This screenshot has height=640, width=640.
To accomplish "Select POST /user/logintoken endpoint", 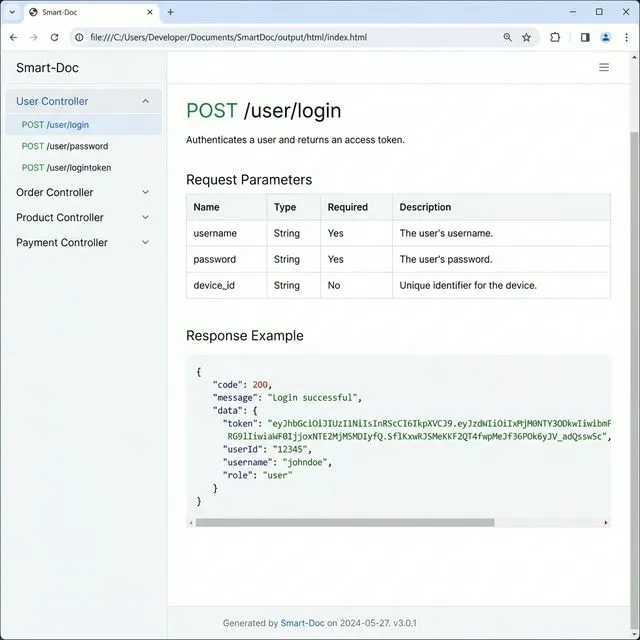I will (x=66, y=168).
